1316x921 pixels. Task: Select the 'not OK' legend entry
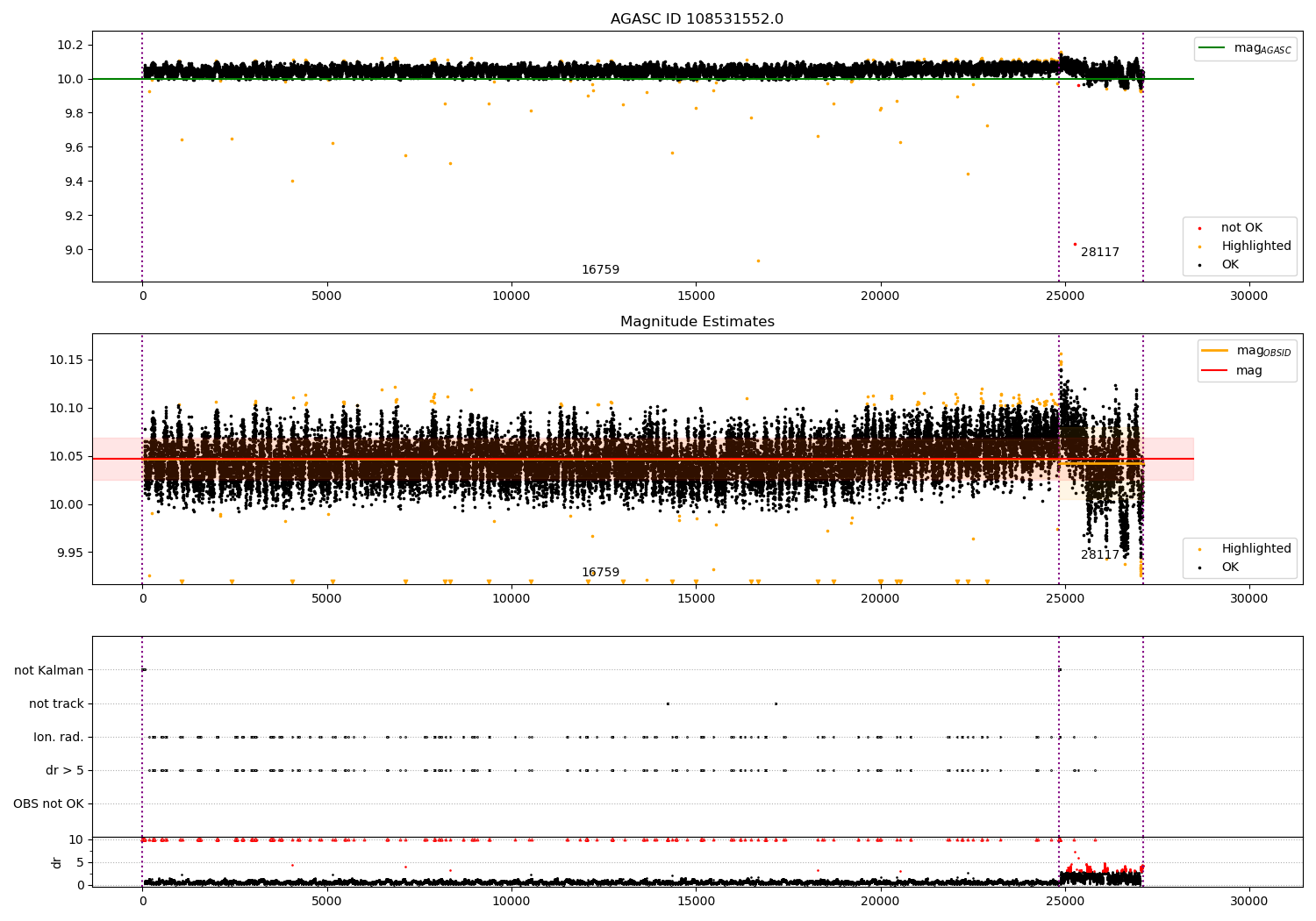(x=1241, y=228)
